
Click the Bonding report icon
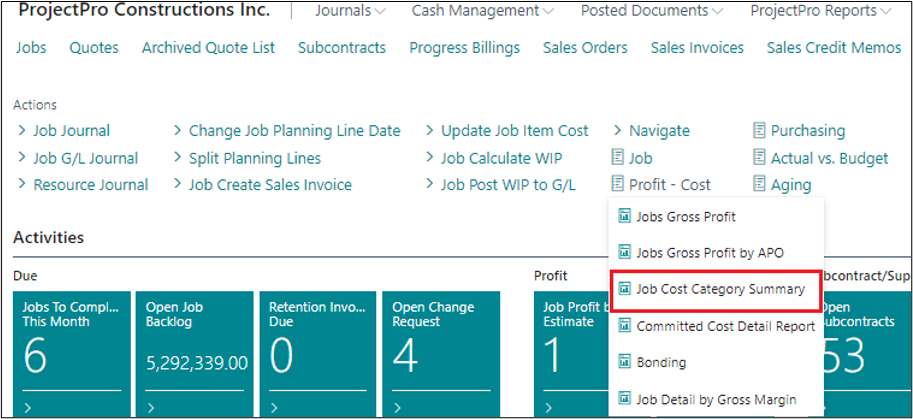pos(625,362)
